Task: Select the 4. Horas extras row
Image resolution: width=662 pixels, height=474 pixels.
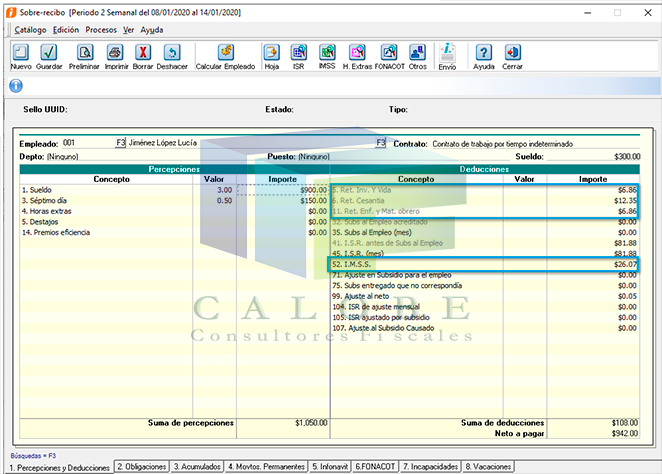Action: (x=174, y=211)
